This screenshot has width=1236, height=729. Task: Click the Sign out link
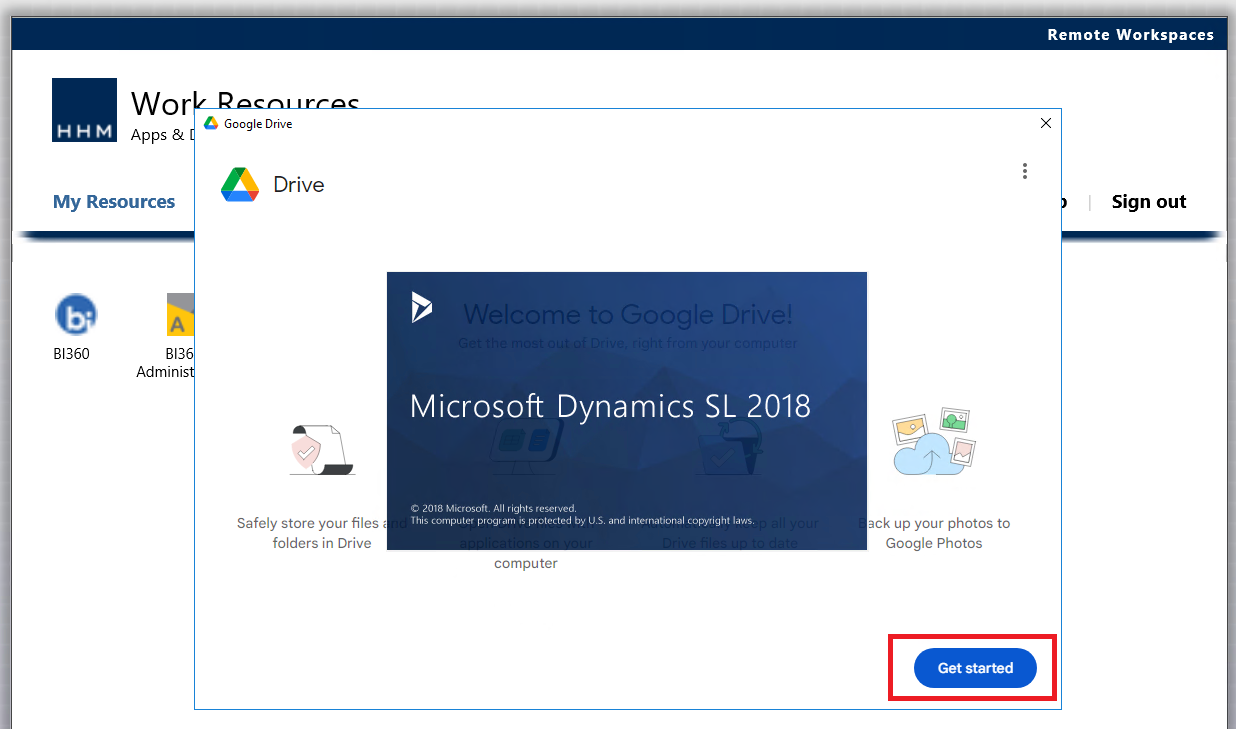pyautogui.click(x=1149, y=202)
